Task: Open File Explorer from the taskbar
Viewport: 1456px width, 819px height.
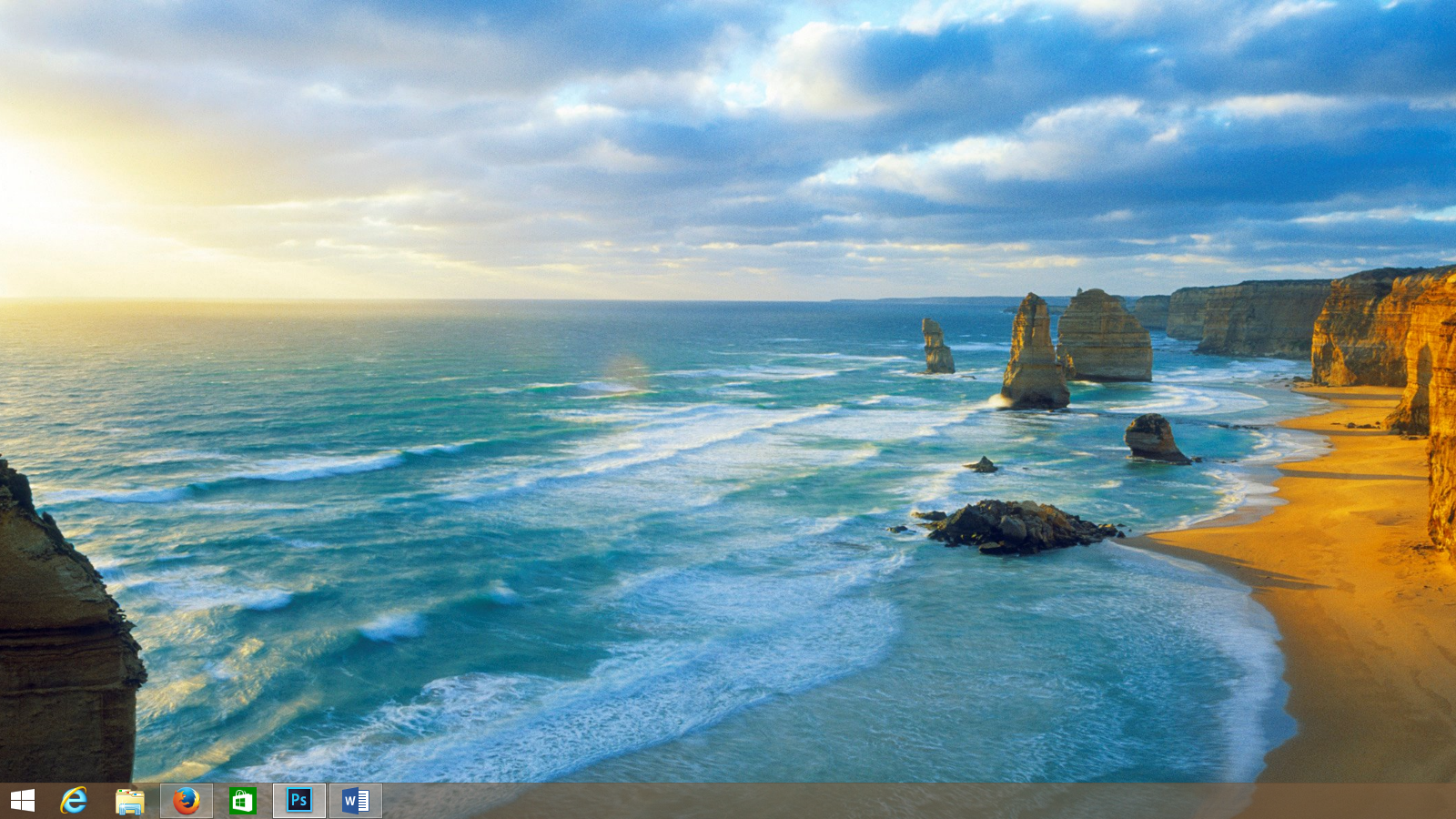Action: (x=130, y=801)
